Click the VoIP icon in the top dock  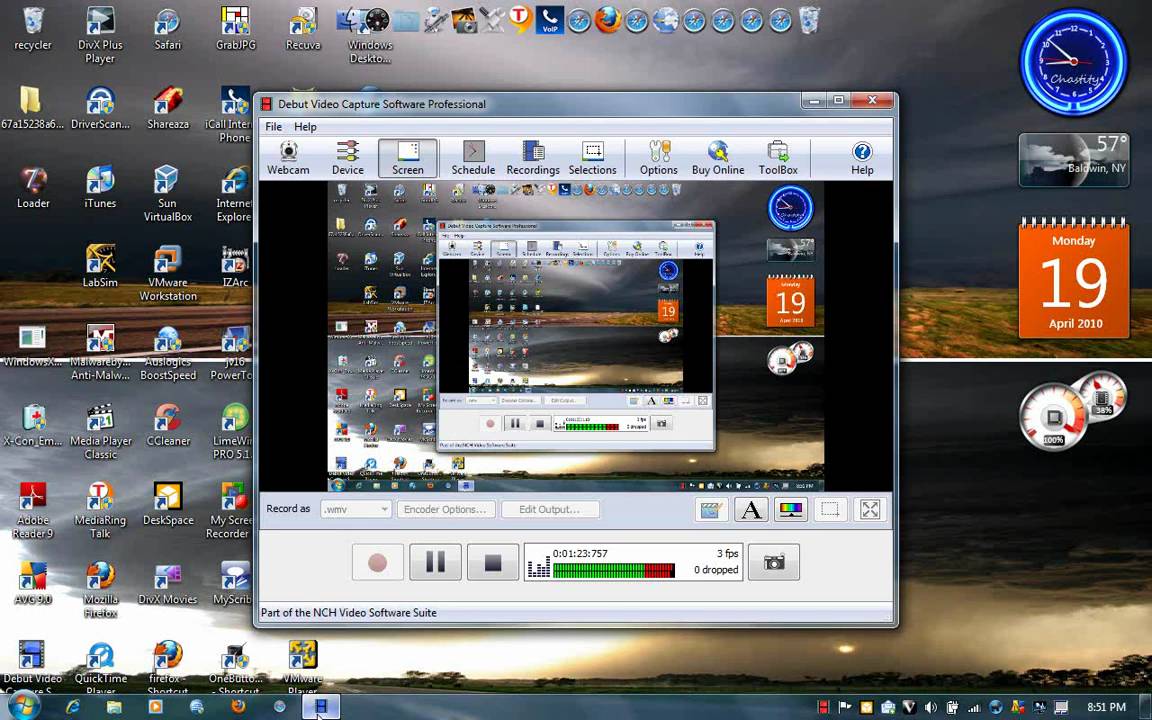pos(550,20)
